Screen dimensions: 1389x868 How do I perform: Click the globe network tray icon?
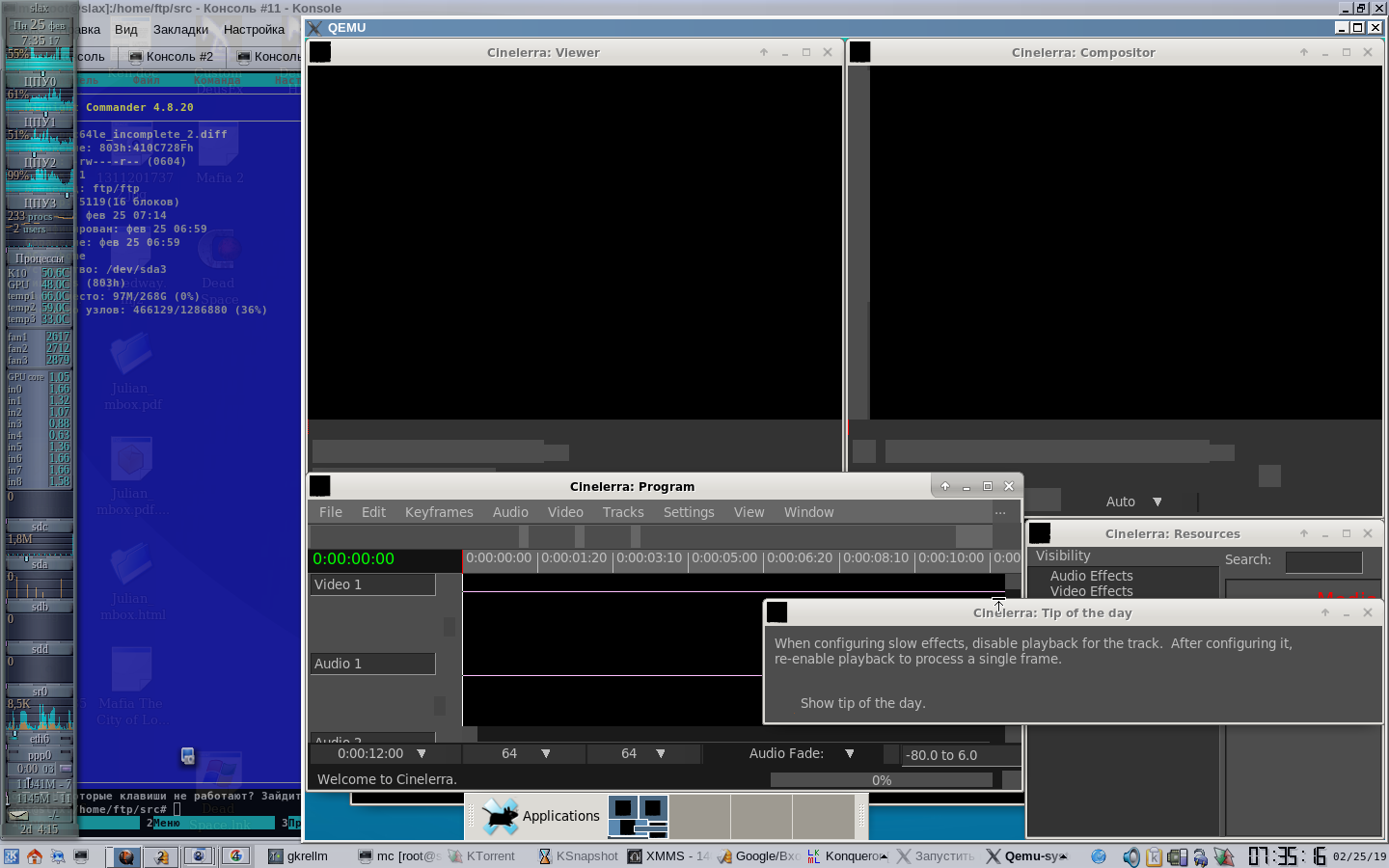(x=1099, y=856)
